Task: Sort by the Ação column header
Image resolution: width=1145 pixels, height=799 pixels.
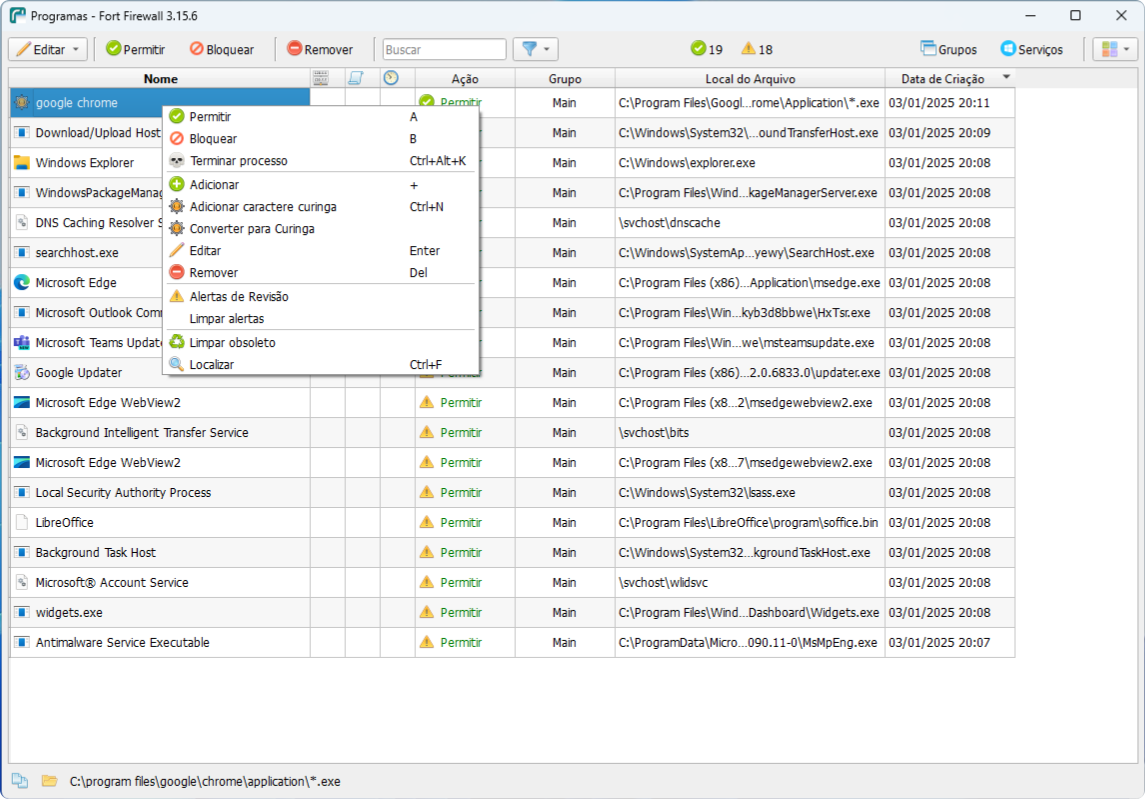Action: point(465,78)
